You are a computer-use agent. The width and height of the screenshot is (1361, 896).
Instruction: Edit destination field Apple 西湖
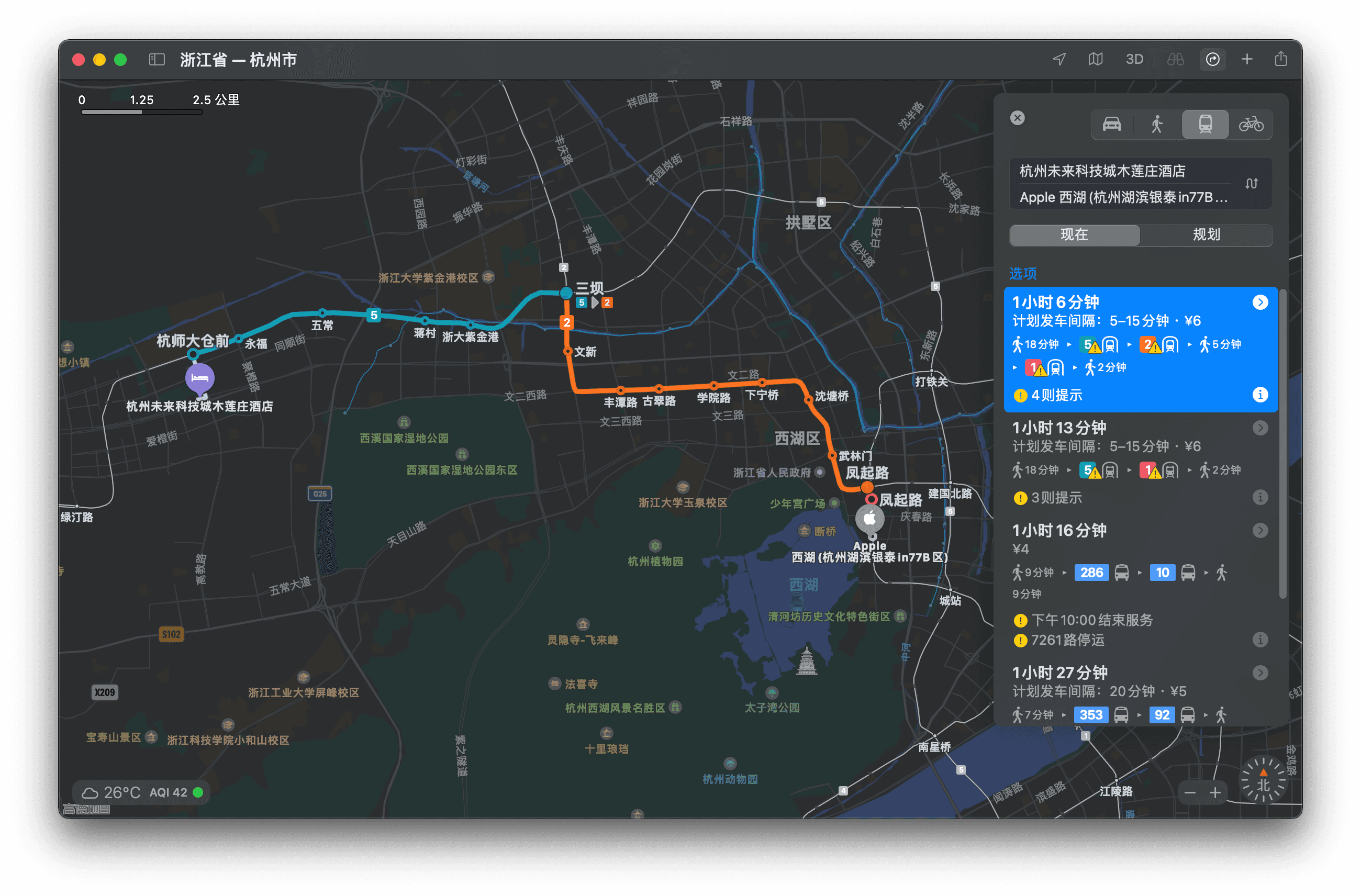click(x=1124, y=197)
